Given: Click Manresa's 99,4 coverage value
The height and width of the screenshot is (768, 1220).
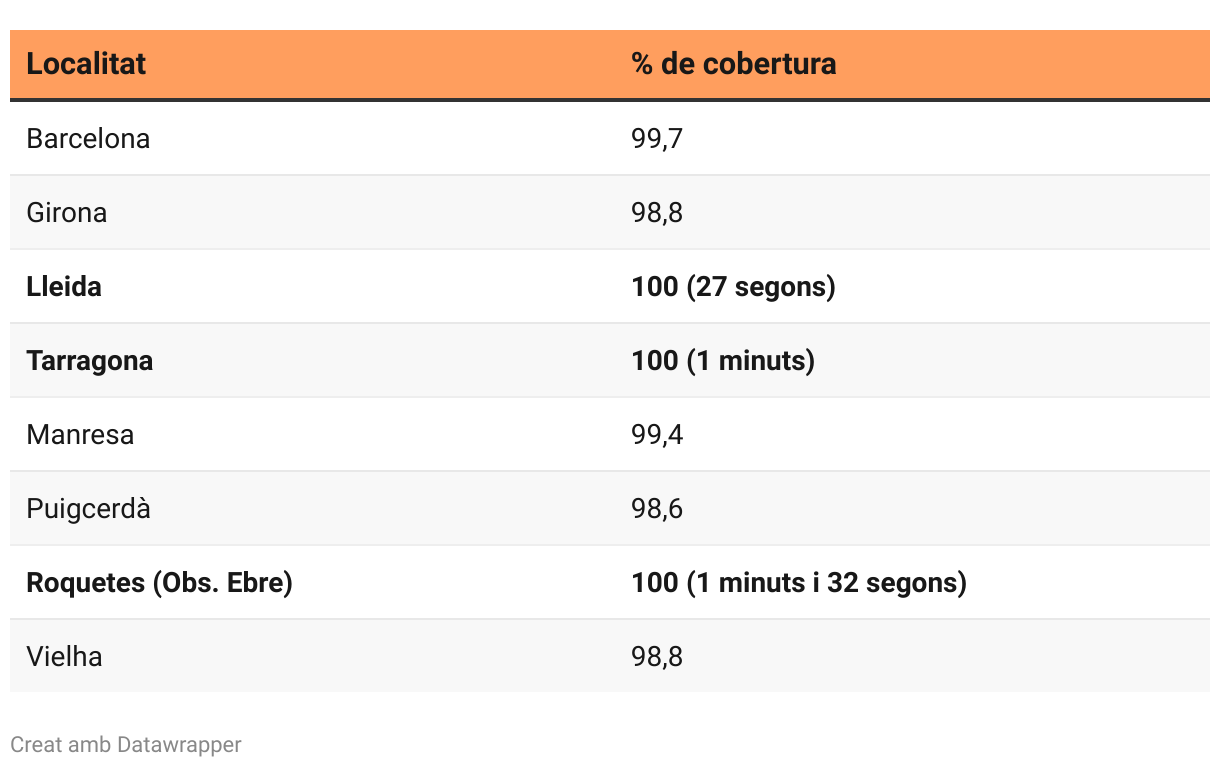Looking at the screenshot, I should coord(657,434).
